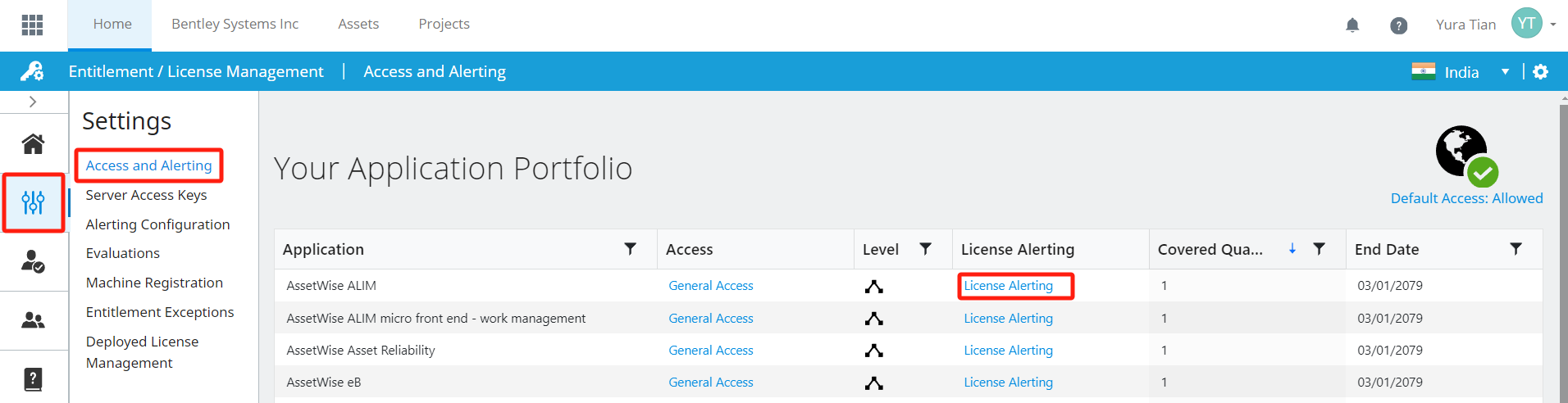Screen dimensions: 1568x403
Task: Open Server Access Keys settings
Action: click(x=146, y=195)
